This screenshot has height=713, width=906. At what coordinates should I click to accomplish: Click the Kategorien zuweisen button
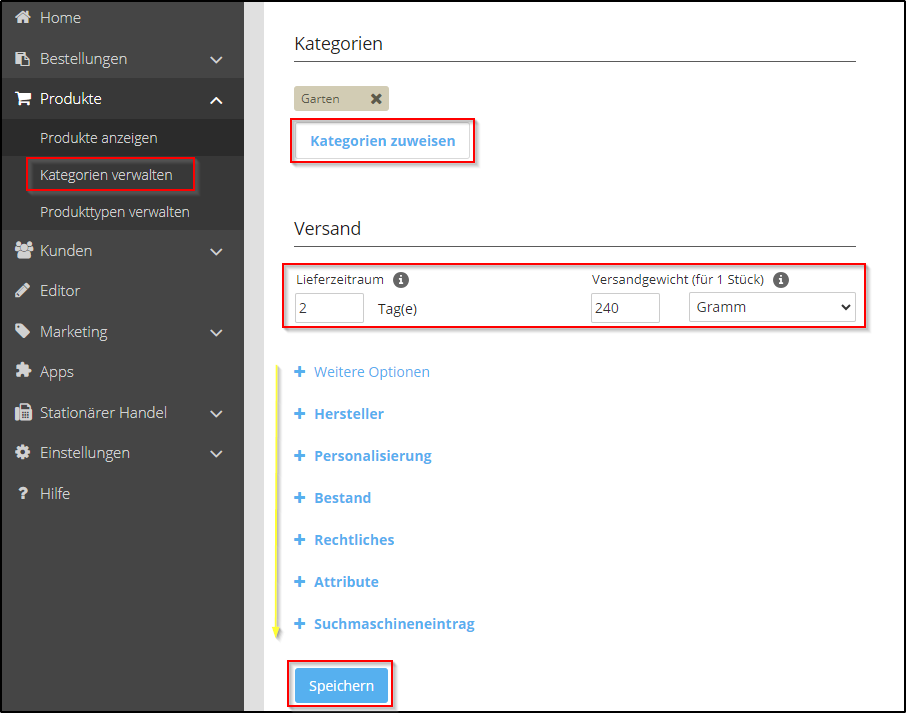click(382, 141)
